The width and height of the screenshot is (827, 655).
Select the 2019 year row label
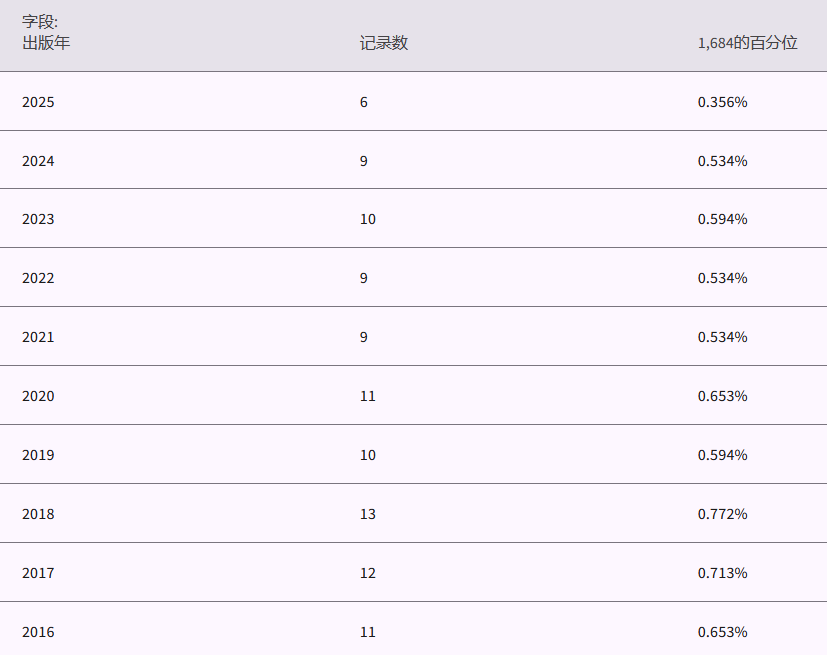tap(38, 455)
